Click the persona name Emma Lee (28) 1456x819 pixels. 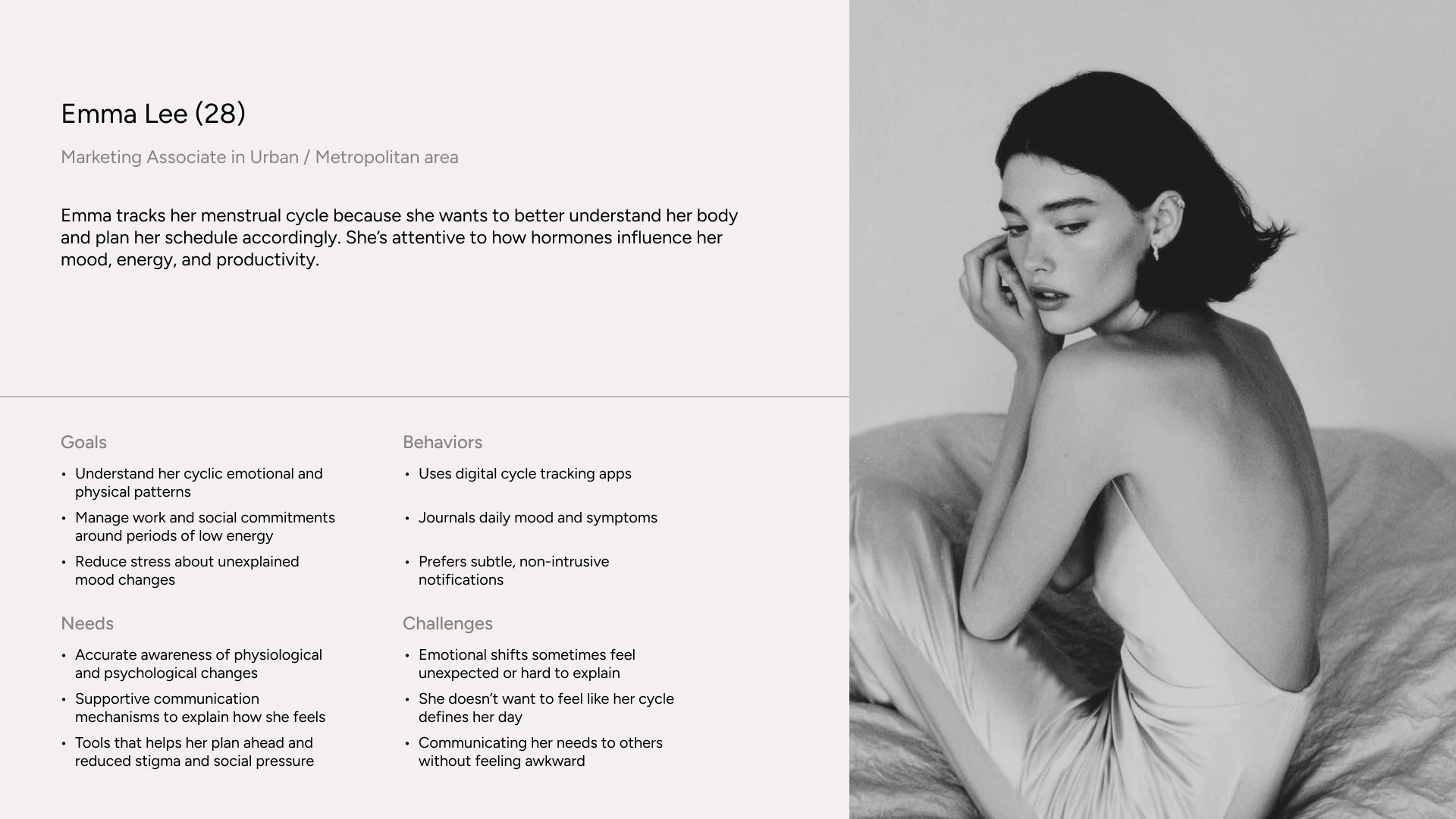(153, 114)
